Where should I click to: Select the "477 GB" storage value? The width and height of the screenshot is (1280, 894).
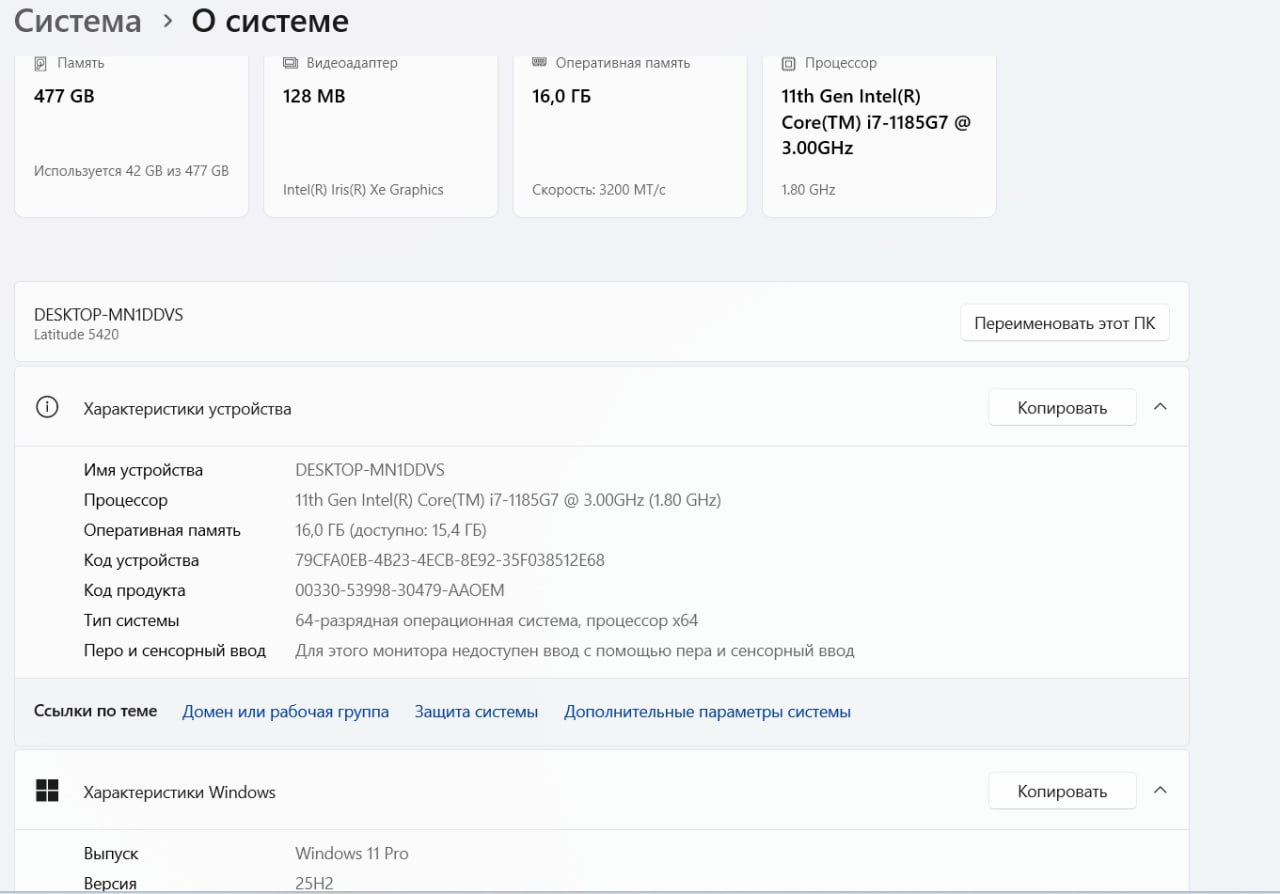click(x=64, y=96)
